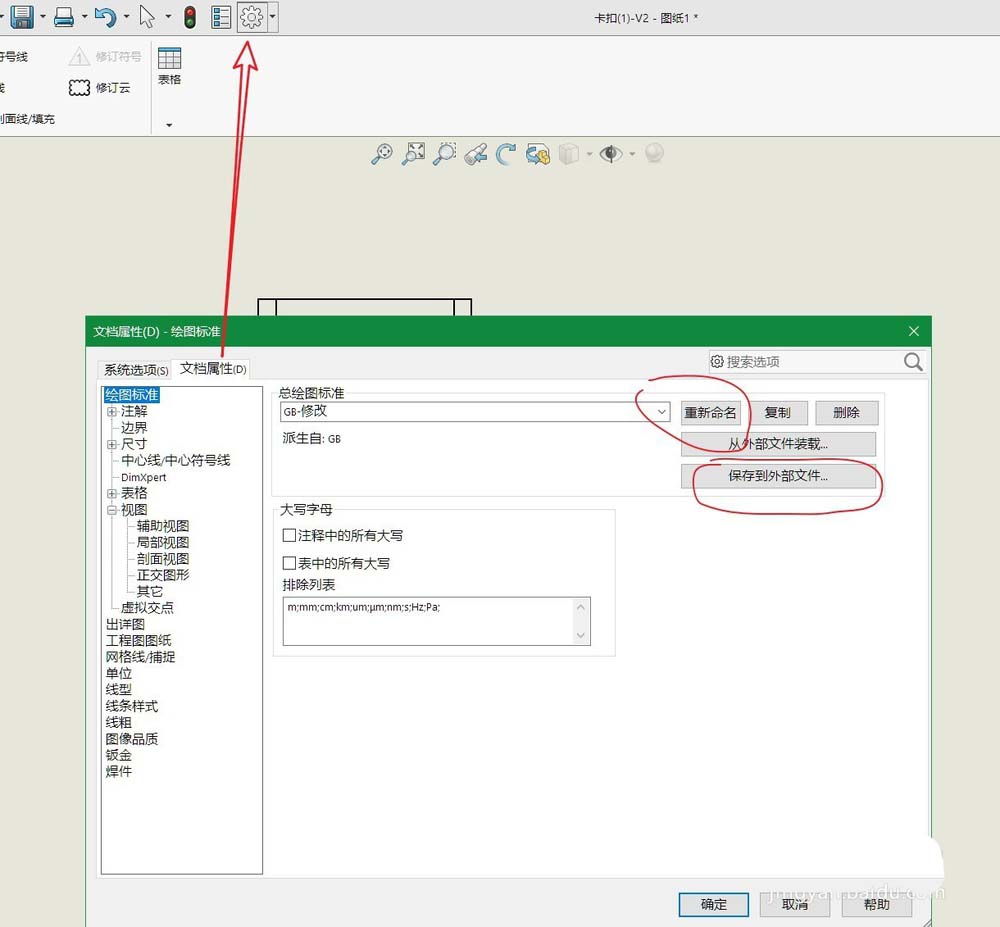
Task: Click the Save icon
Action: pos(22,16)
